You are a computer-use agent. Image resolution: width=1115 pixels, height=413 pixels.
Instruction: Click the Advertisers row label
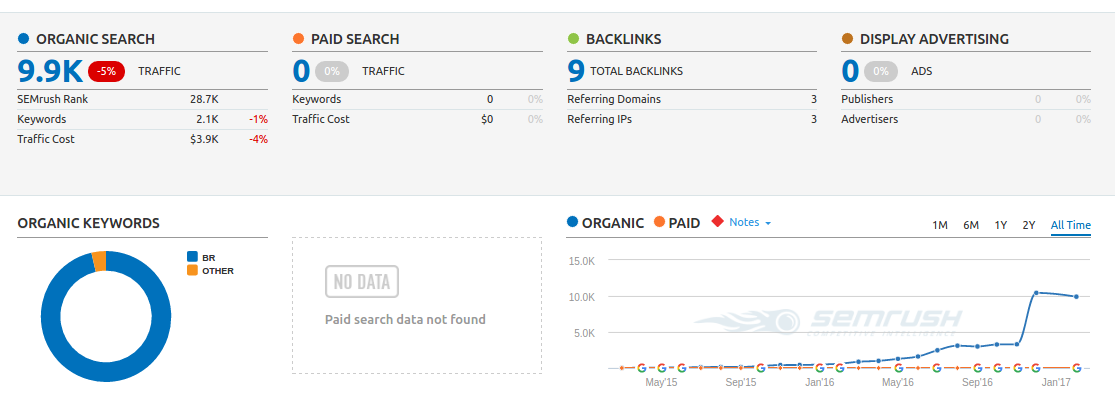[x=870, y=119]
